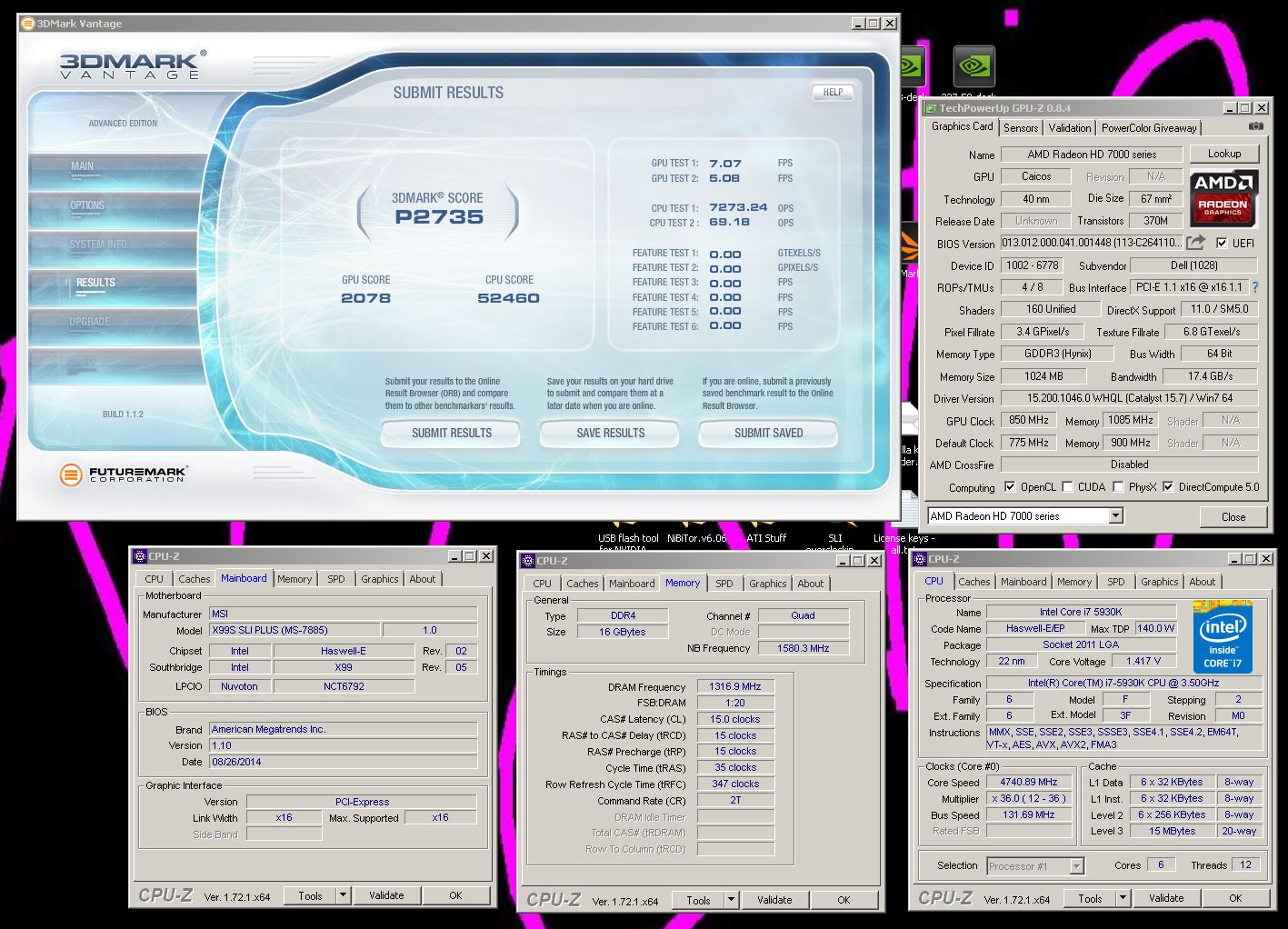Click the CPU score value 52460
1288x929 pixels.
tap(508, 298)
